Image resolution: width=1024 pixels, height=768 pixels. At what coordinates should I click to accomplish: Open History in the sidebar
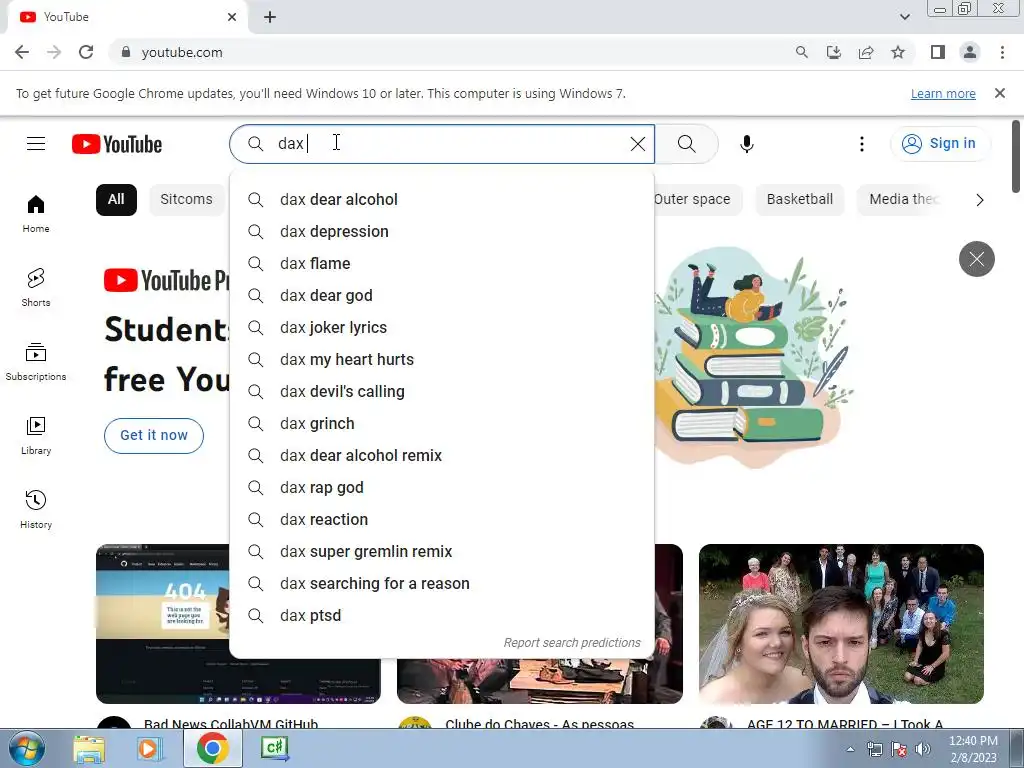[36, 509]
